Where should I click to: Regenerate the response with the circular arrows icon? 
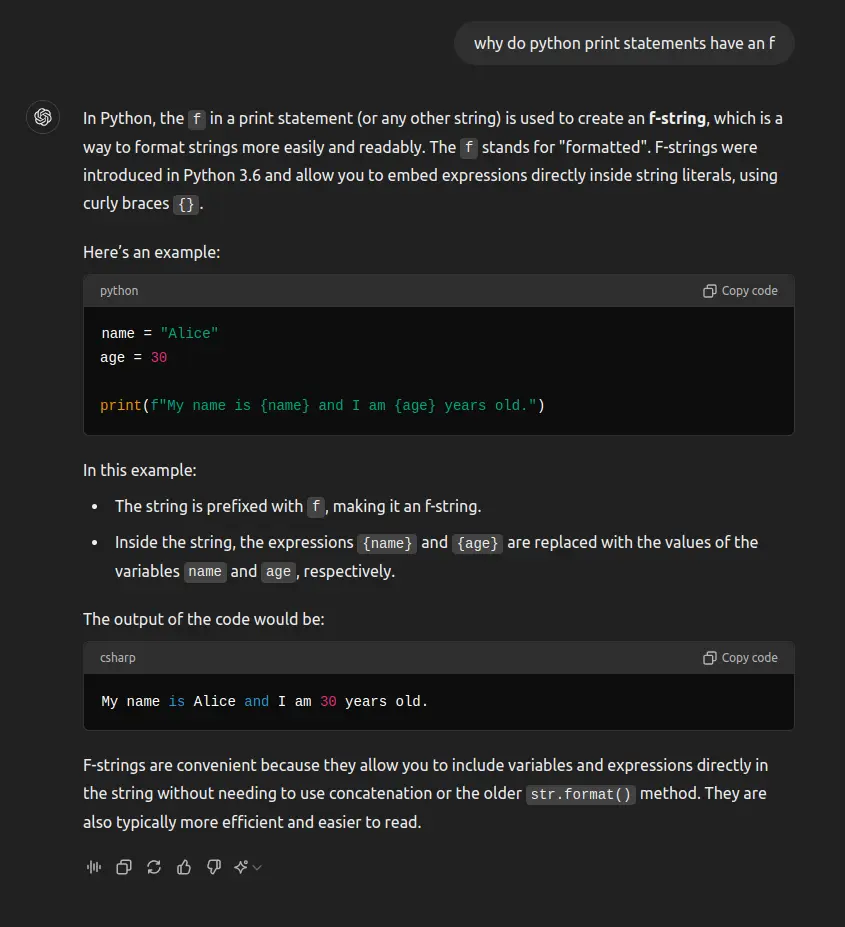[154, 867]
